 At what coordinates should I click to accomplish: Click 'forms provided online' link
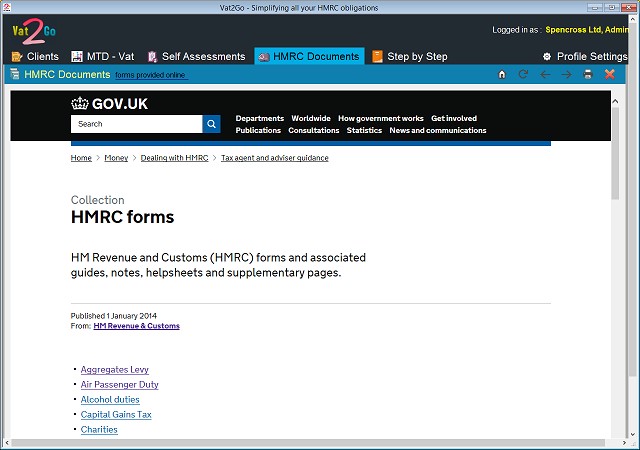tap(151, 75)
